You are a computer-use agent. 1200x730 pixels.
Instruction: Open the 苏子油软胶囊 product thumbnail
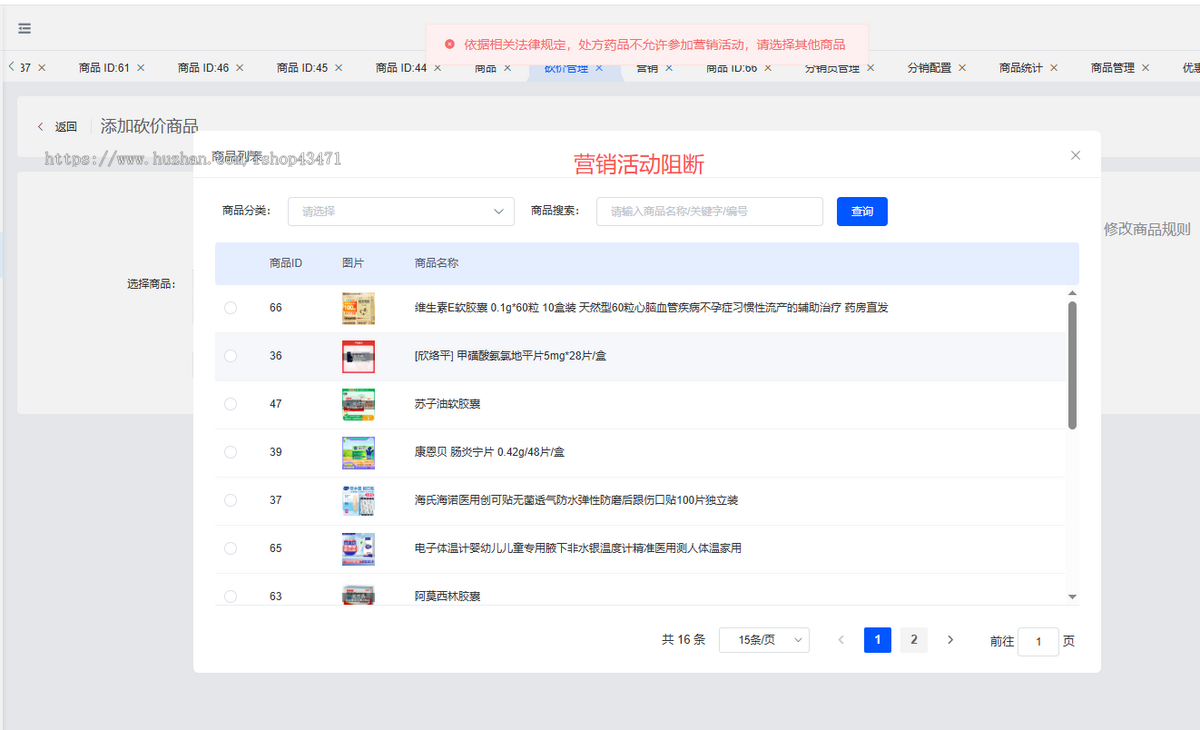point(358,404)
